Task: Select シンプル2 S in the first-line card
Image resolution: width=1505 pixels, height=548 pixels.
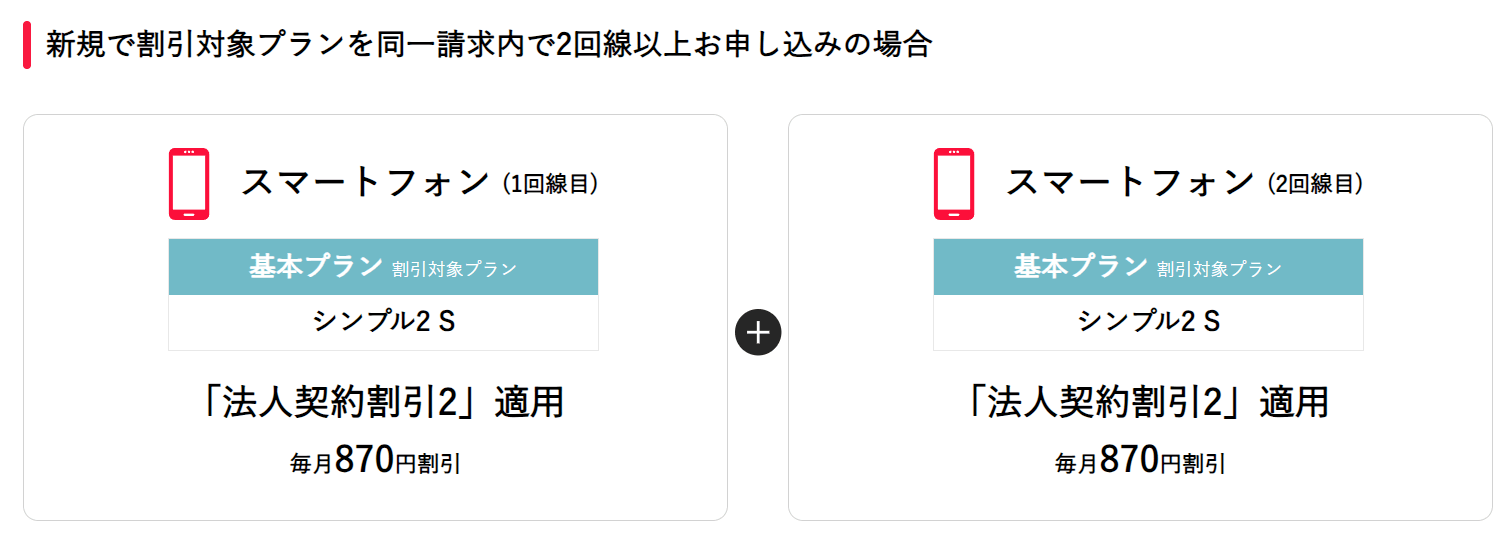Action: pos(384,321)
